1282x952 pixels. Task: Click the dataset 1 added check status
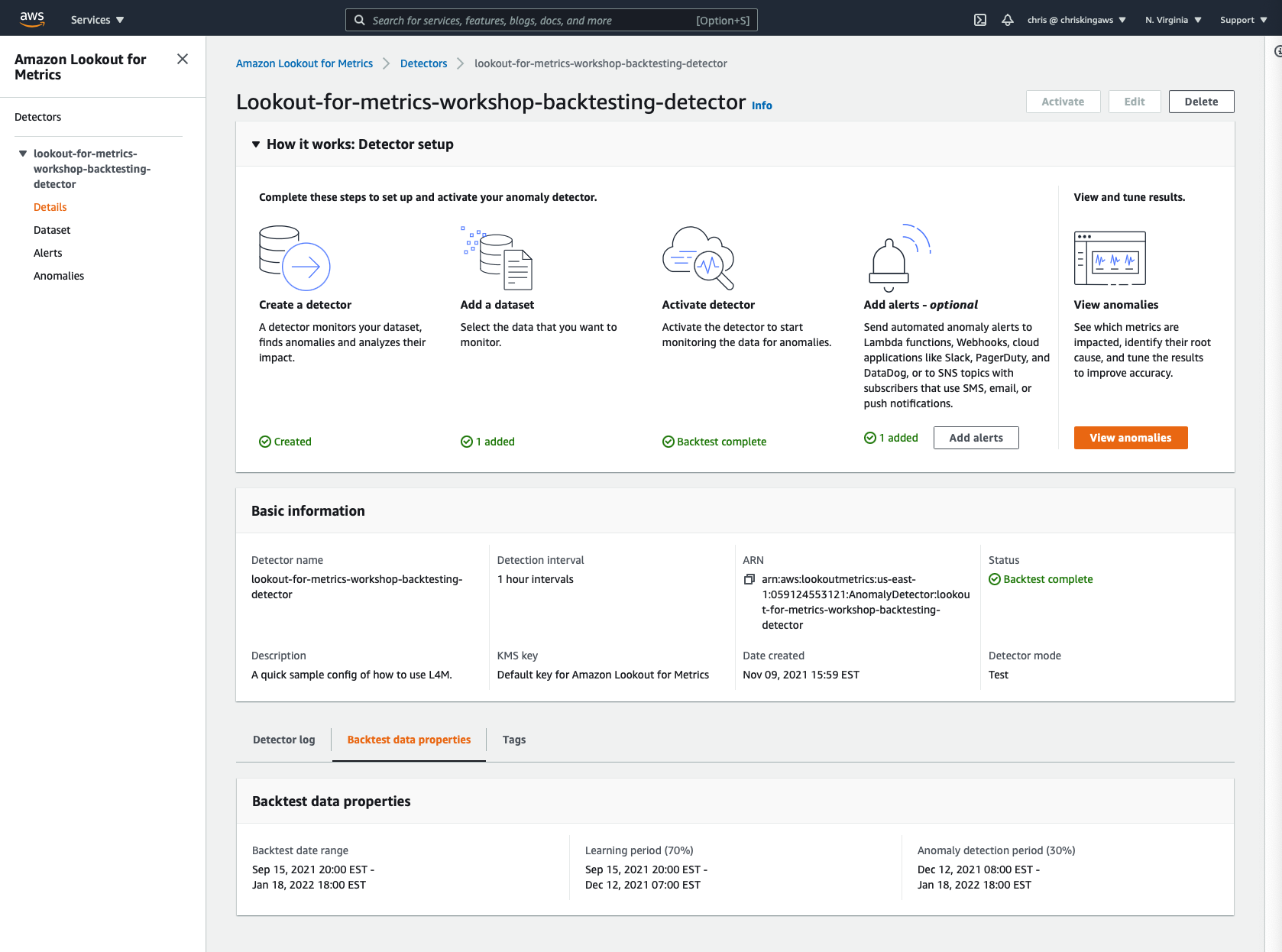[487, 442]
